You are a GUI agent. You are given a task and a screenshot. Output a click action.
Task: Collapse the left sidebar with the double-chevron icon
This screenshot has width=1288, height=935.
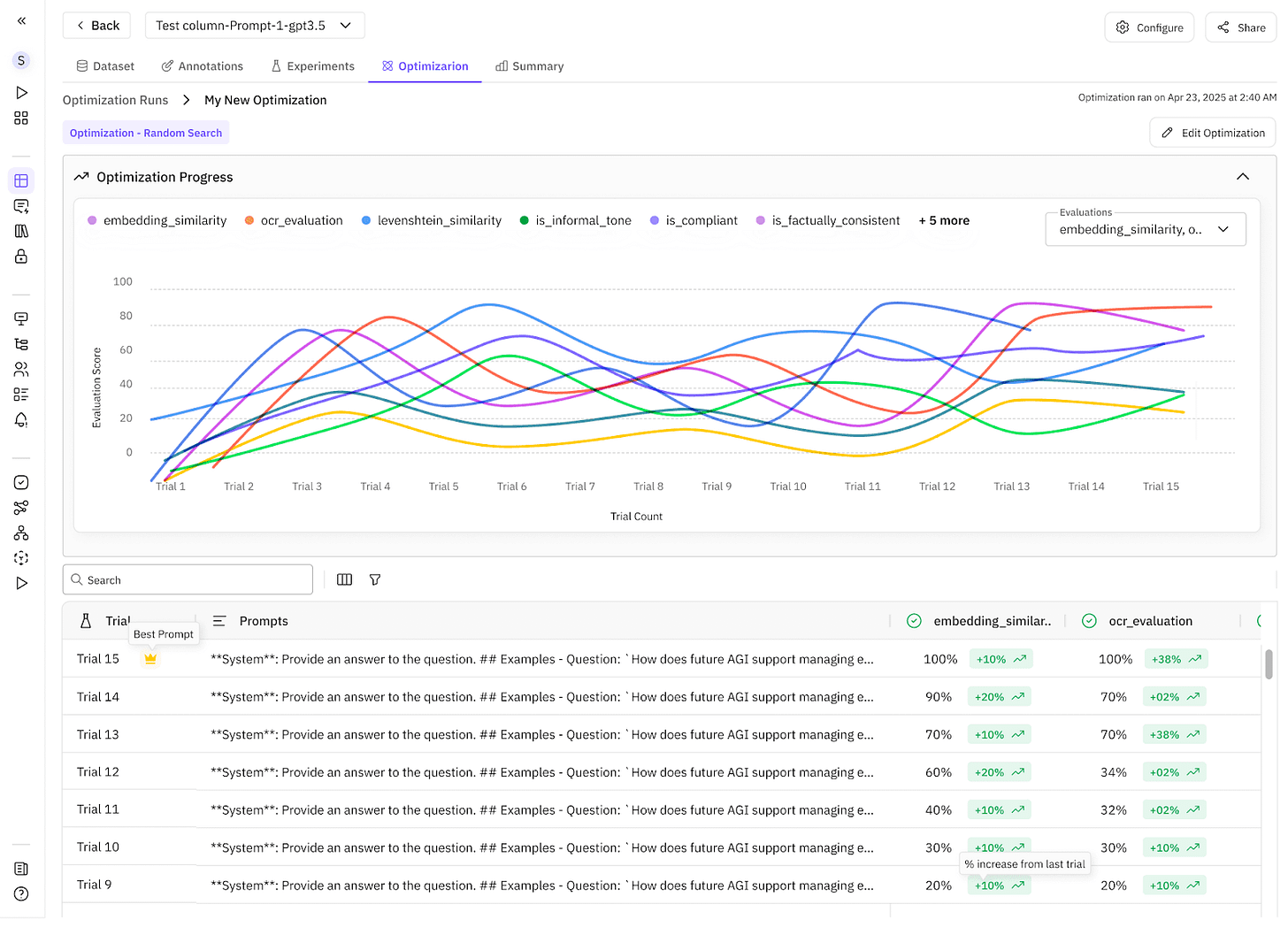20,20
